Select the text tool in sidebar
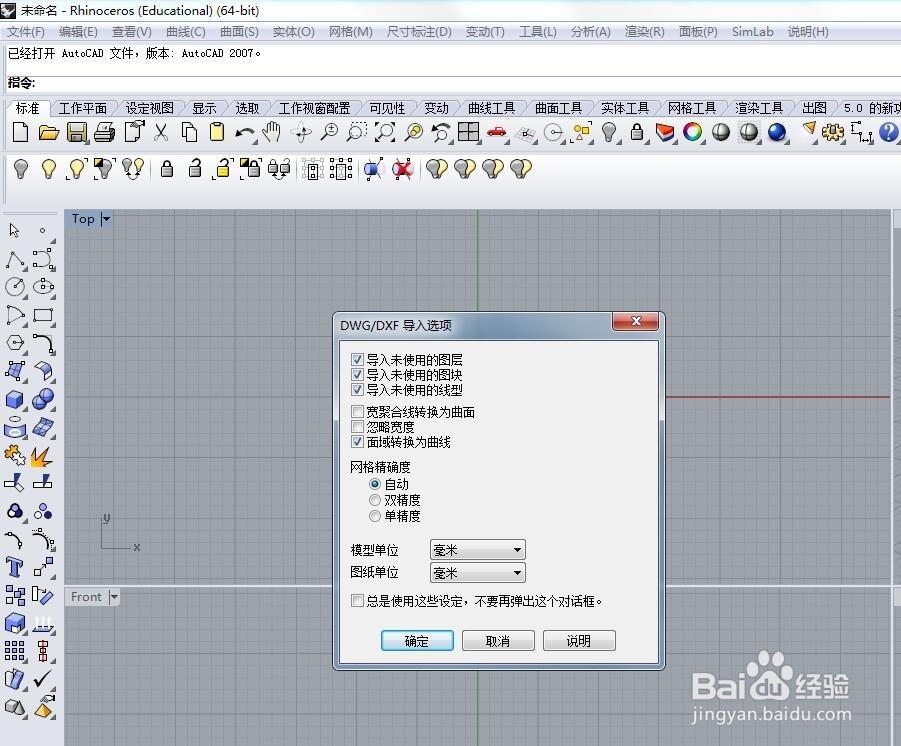 13,566
